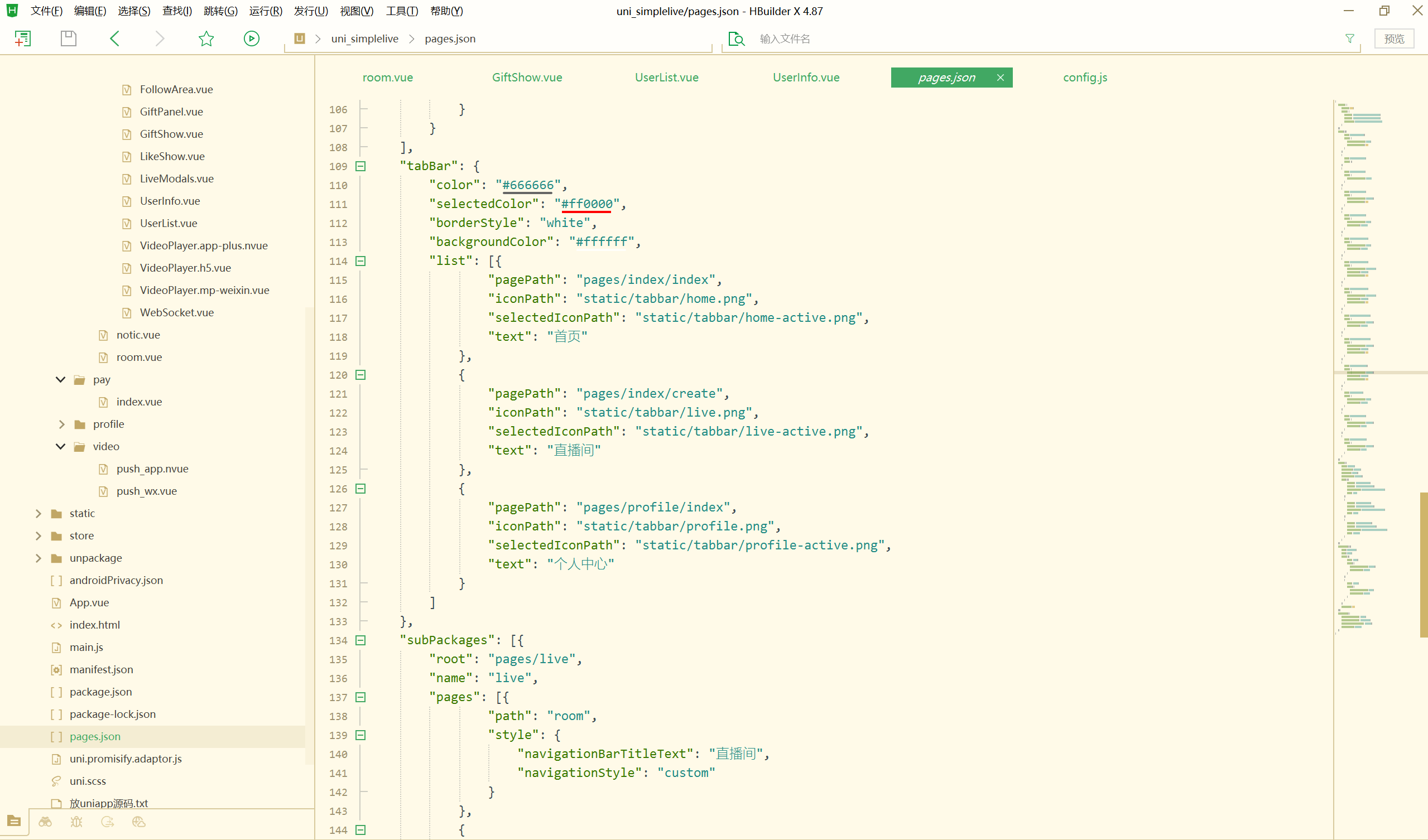Collapse the pay folder
The width and height of the screenshot is (1428, 840).
61,379
